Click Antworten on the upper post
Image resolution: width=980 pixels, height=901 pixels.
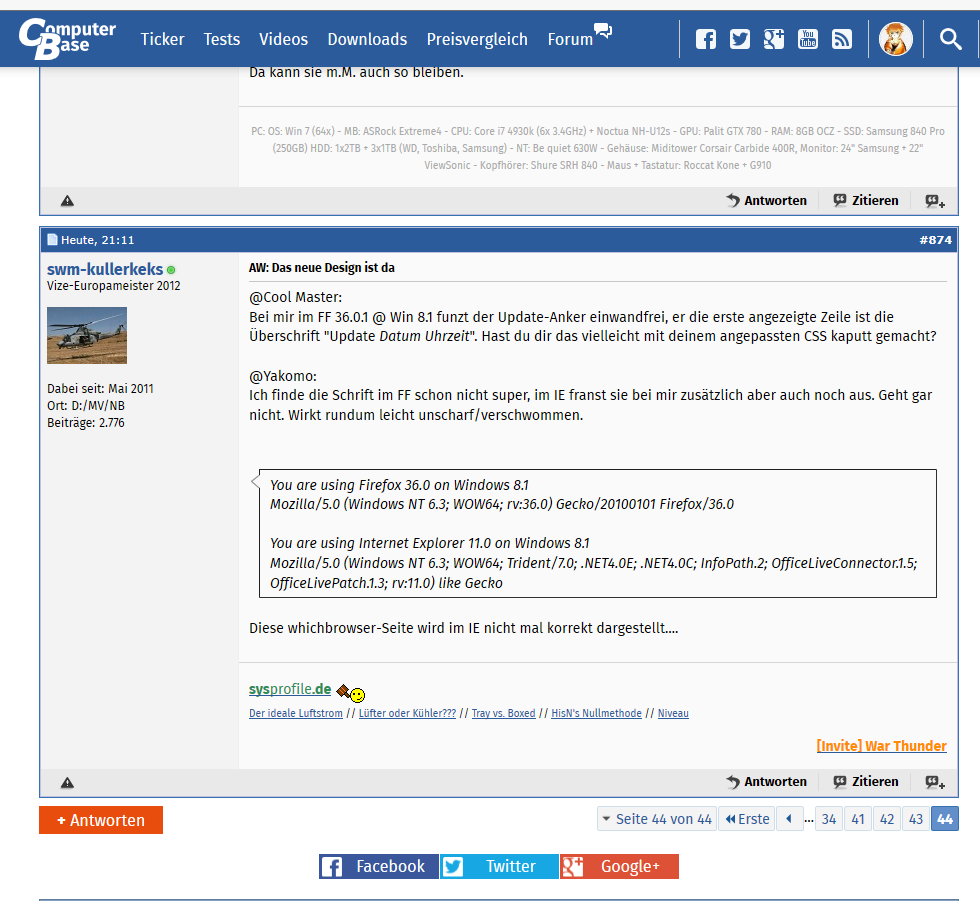pos(766,201)
